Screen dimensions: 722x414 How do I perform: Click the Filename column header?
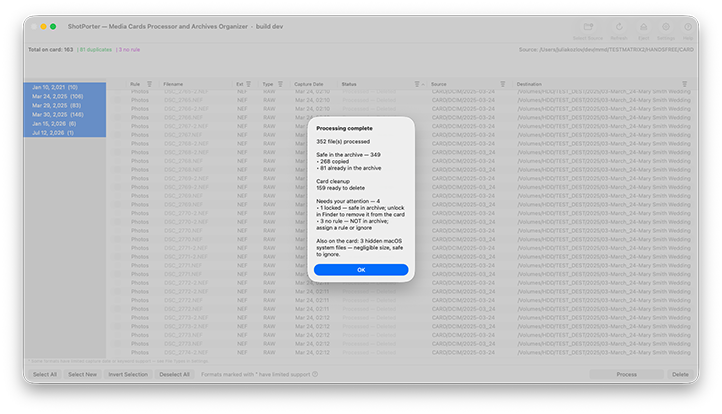click(x=173, y=84)
